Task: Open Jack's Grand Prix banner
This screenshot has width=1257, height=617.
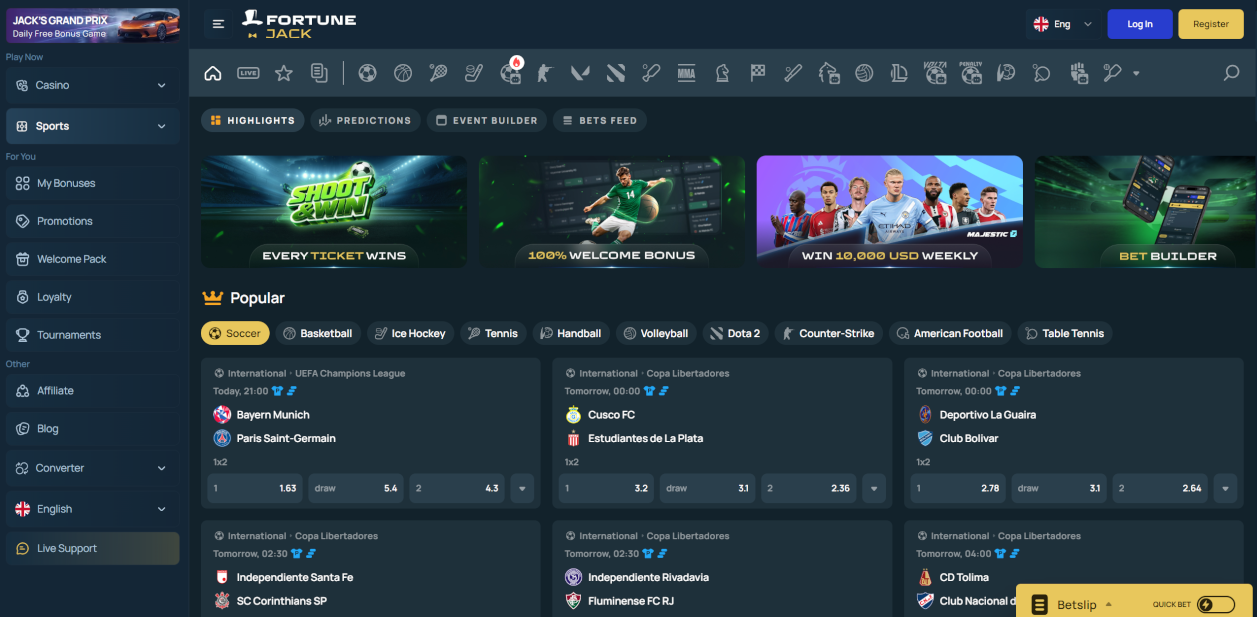Action: 93,25
